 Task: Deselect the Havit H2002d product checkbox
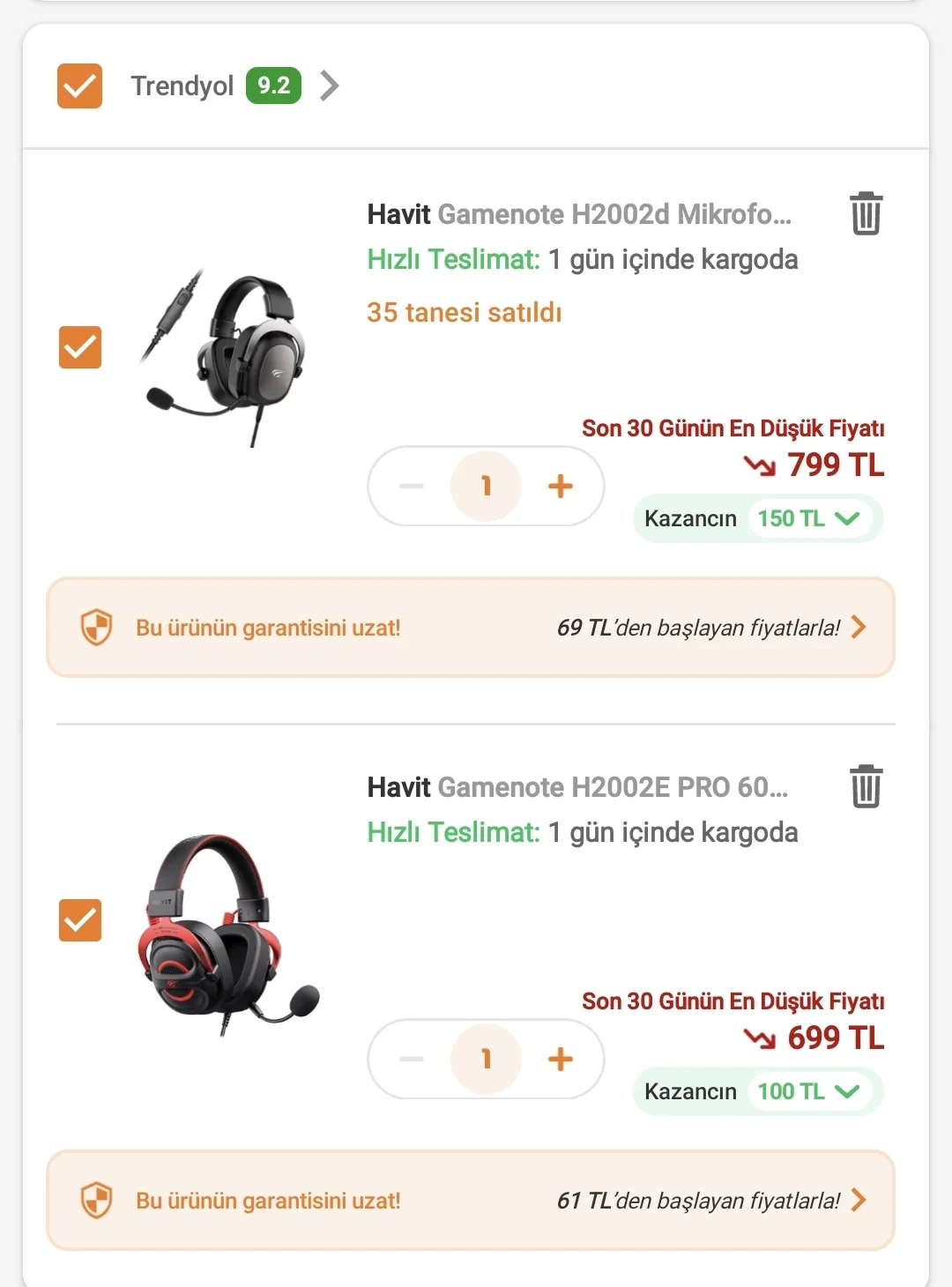80,347
